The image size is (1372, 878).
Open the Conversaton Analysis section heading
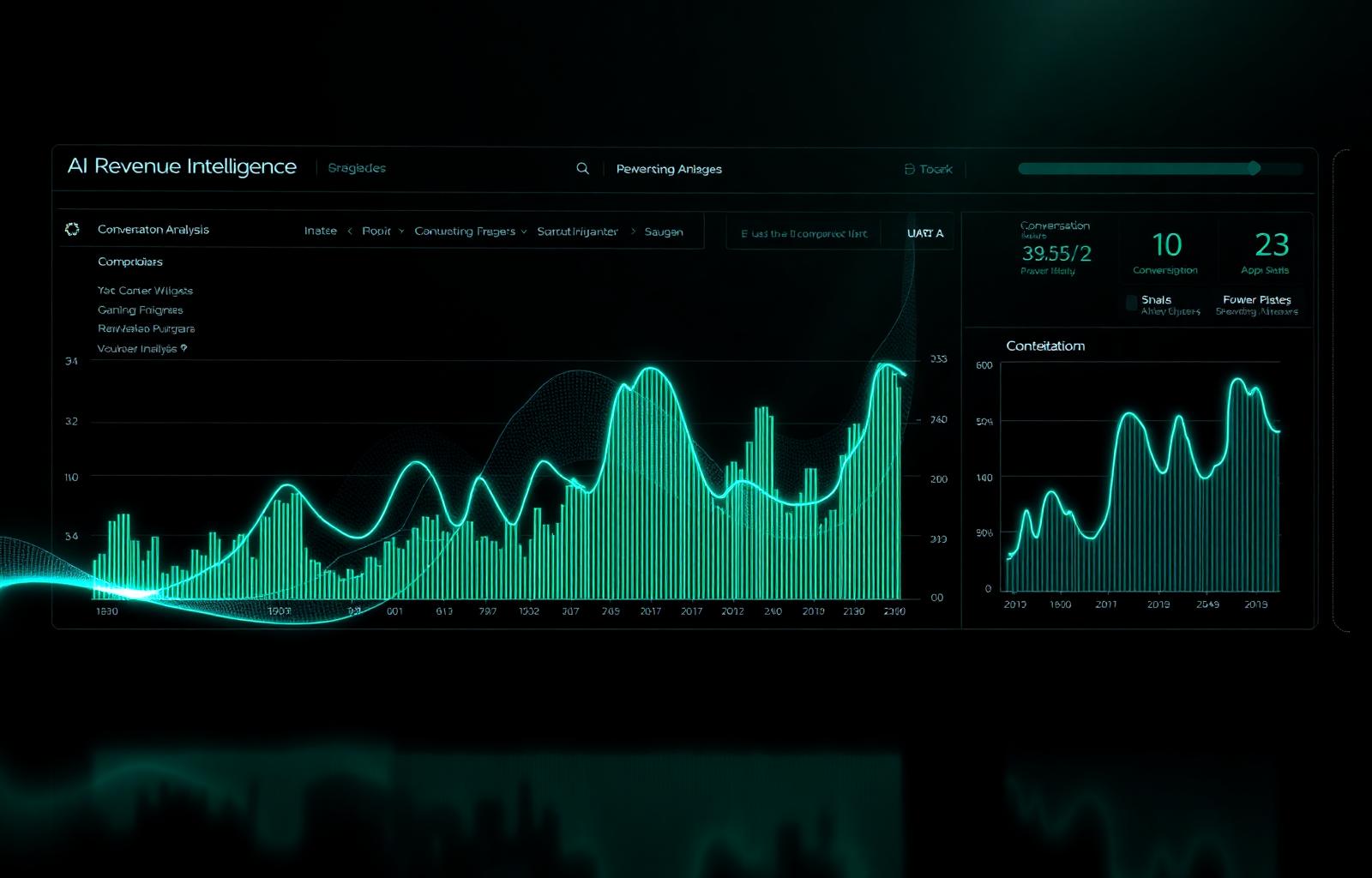coord(153,229)
